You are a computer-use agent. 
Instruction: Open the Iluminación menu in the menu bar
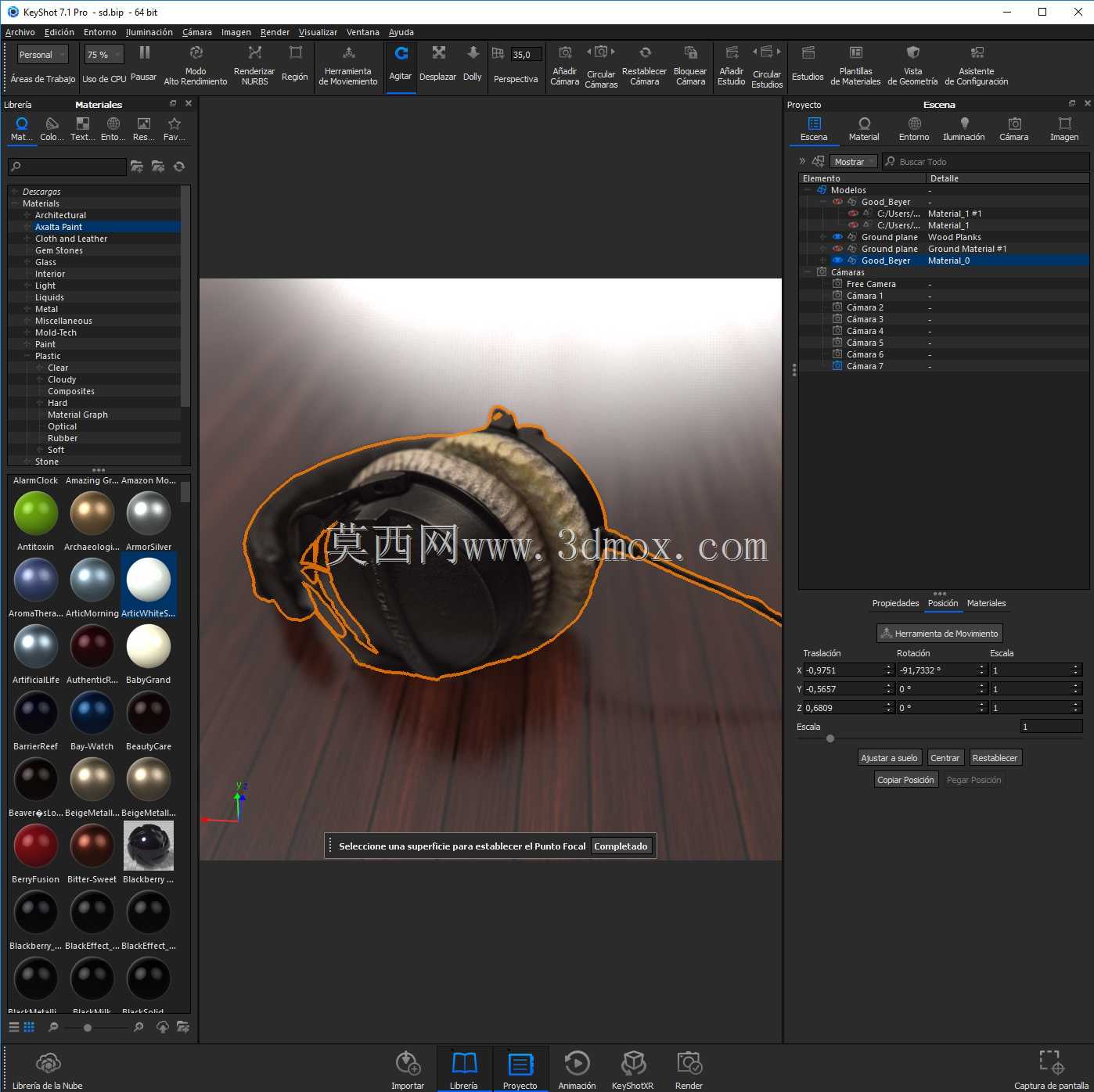149,32
